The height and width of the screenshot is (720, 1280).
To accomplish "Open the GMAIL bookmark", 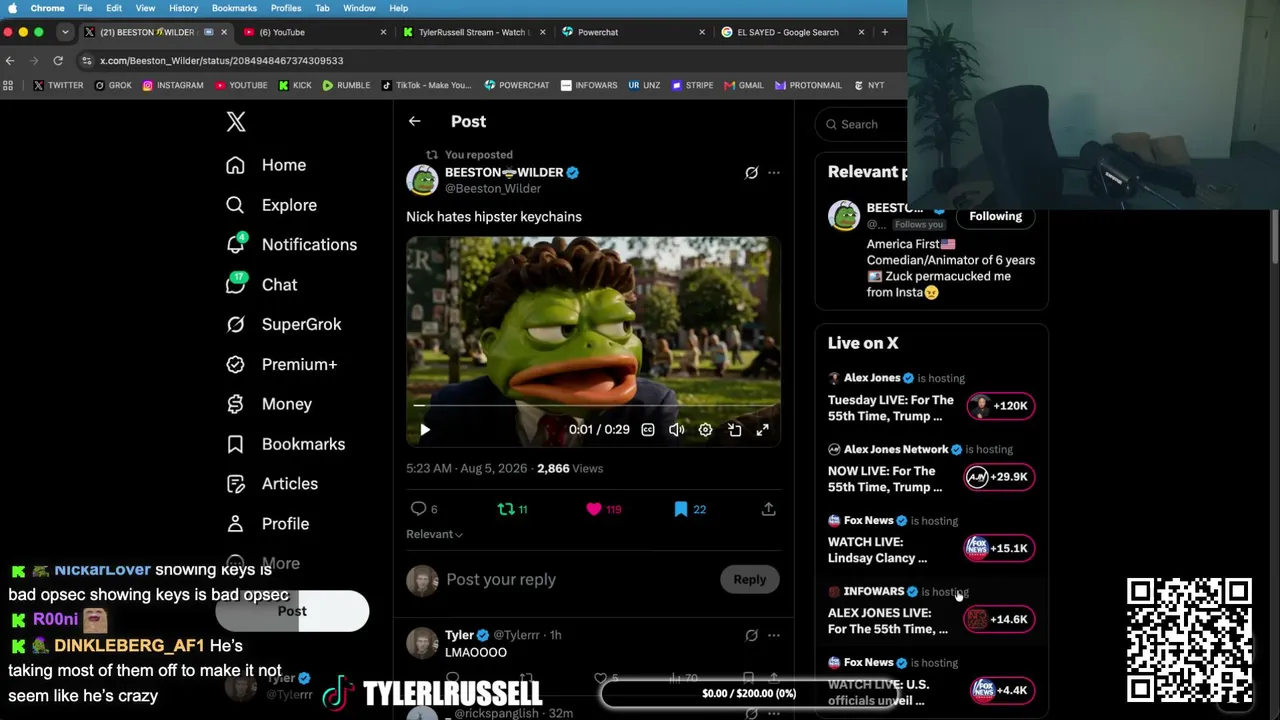I will point(743,86).
